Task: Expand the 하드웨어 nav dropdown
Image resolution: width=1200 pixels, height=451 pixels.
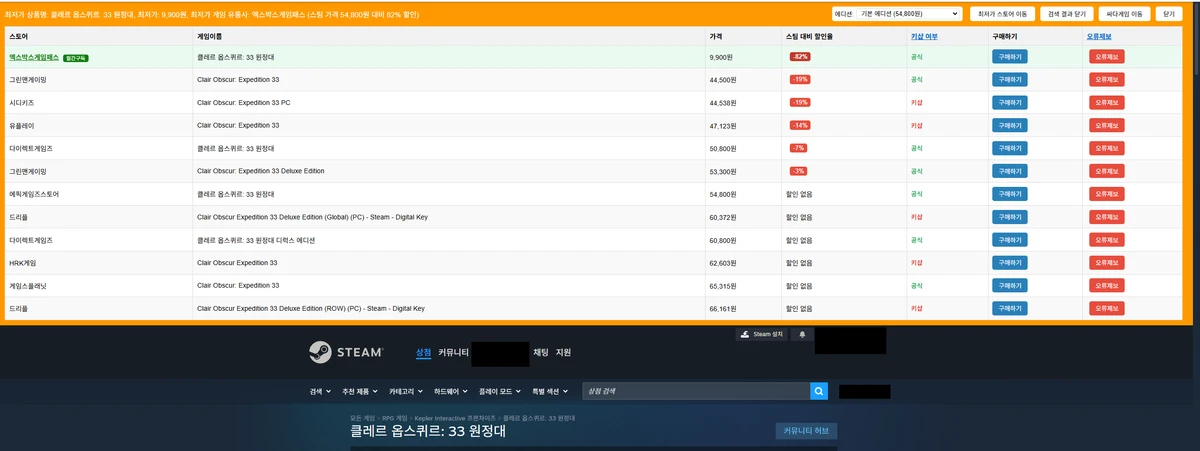Action: pos(452,391)
